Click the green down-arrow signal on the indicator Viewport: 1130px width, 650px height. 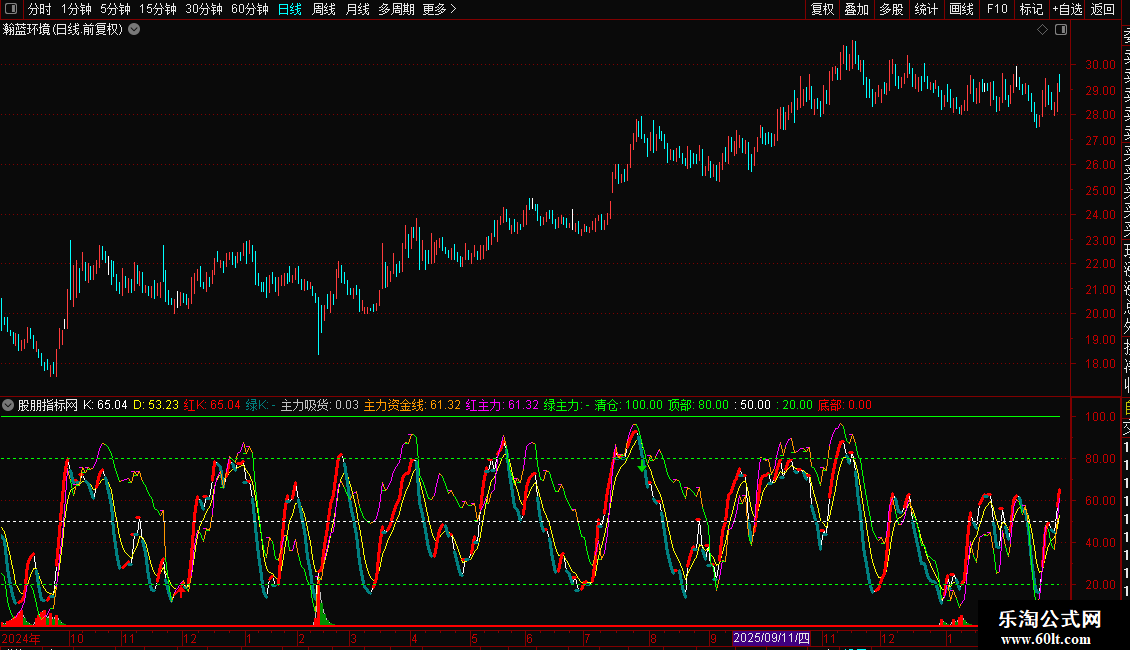click(x=642, y=468)
